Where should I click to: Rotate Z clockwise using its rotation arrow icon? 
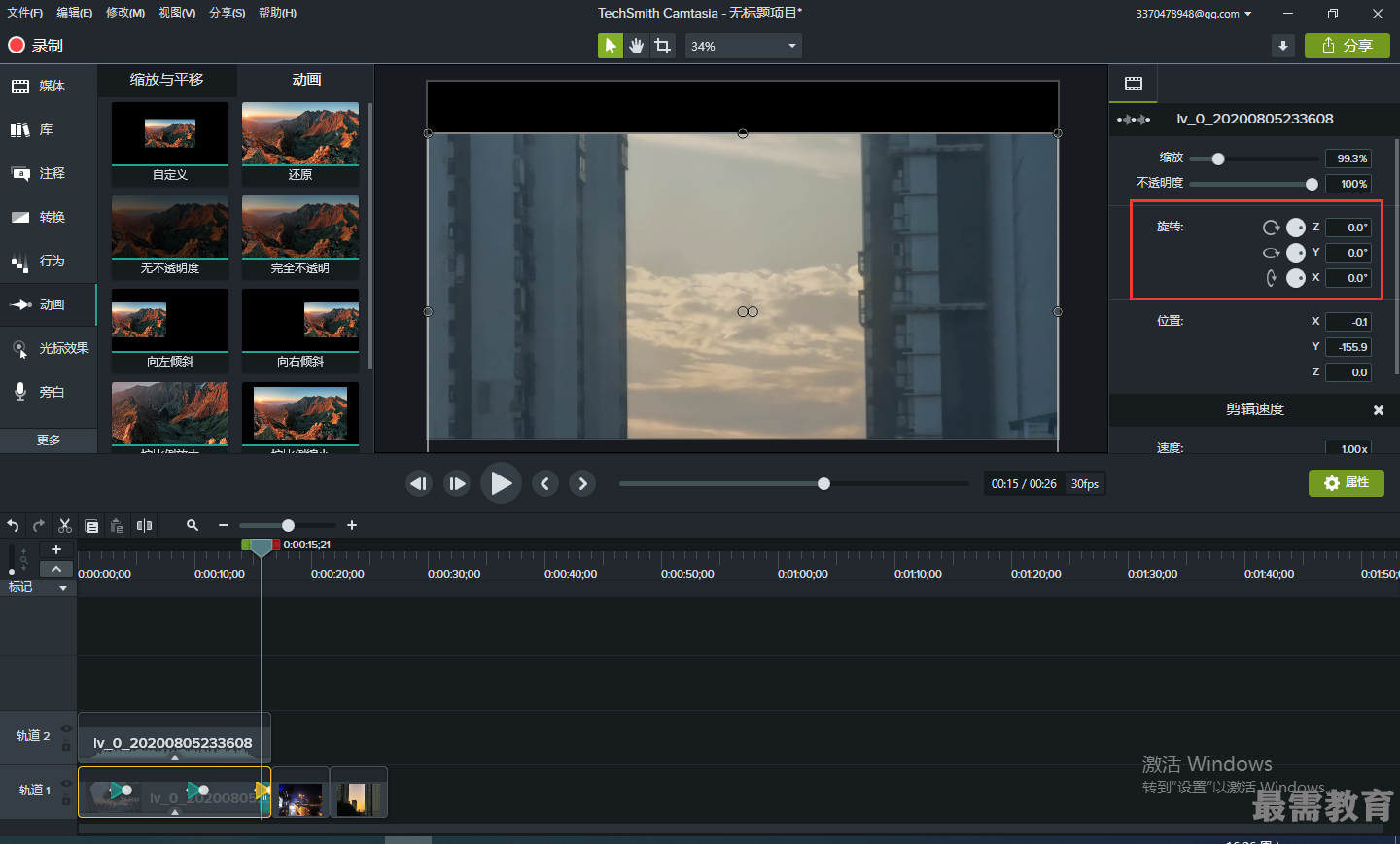pos(1271,228)
